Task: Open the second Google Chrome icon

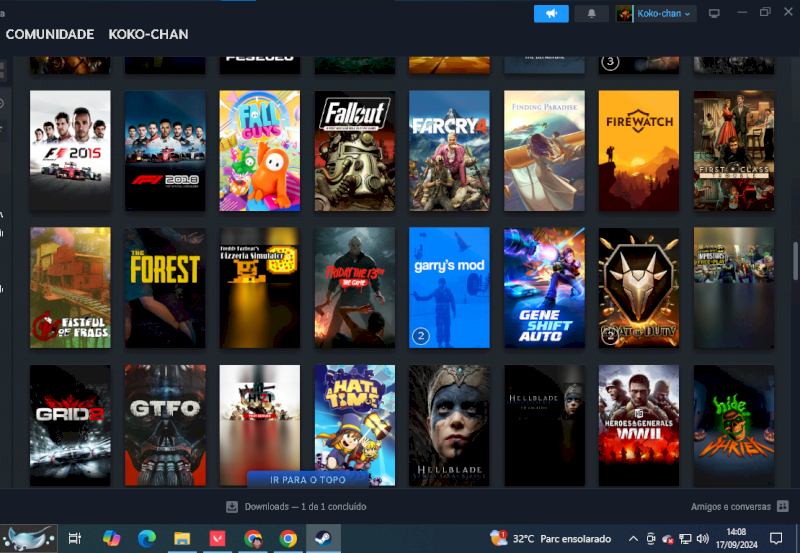Action: pos(288,538)
